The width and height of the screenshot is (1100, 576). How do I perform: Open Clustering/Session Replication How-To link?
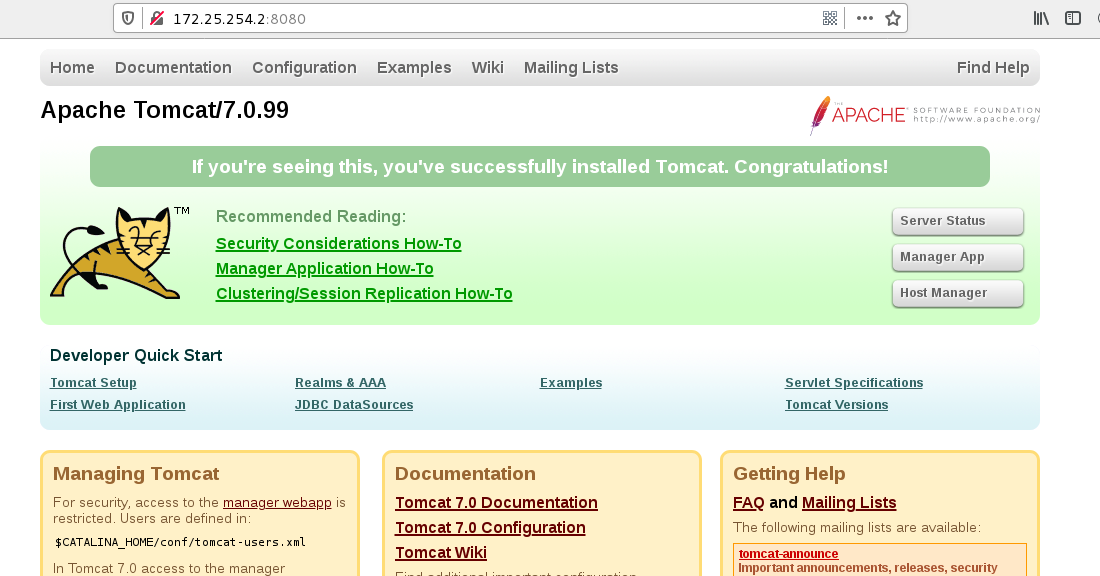[x=364, y=293]
